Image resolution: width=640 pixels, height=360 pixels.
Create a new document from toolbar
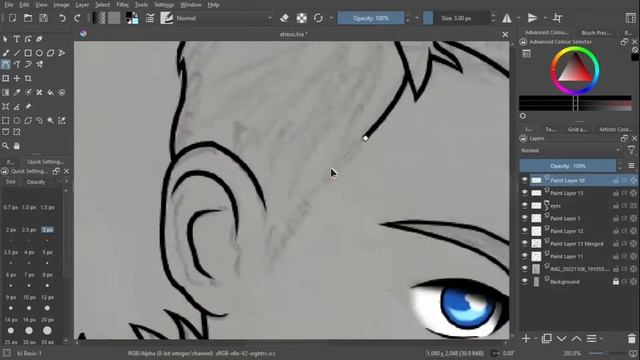(x=12, y=18)
